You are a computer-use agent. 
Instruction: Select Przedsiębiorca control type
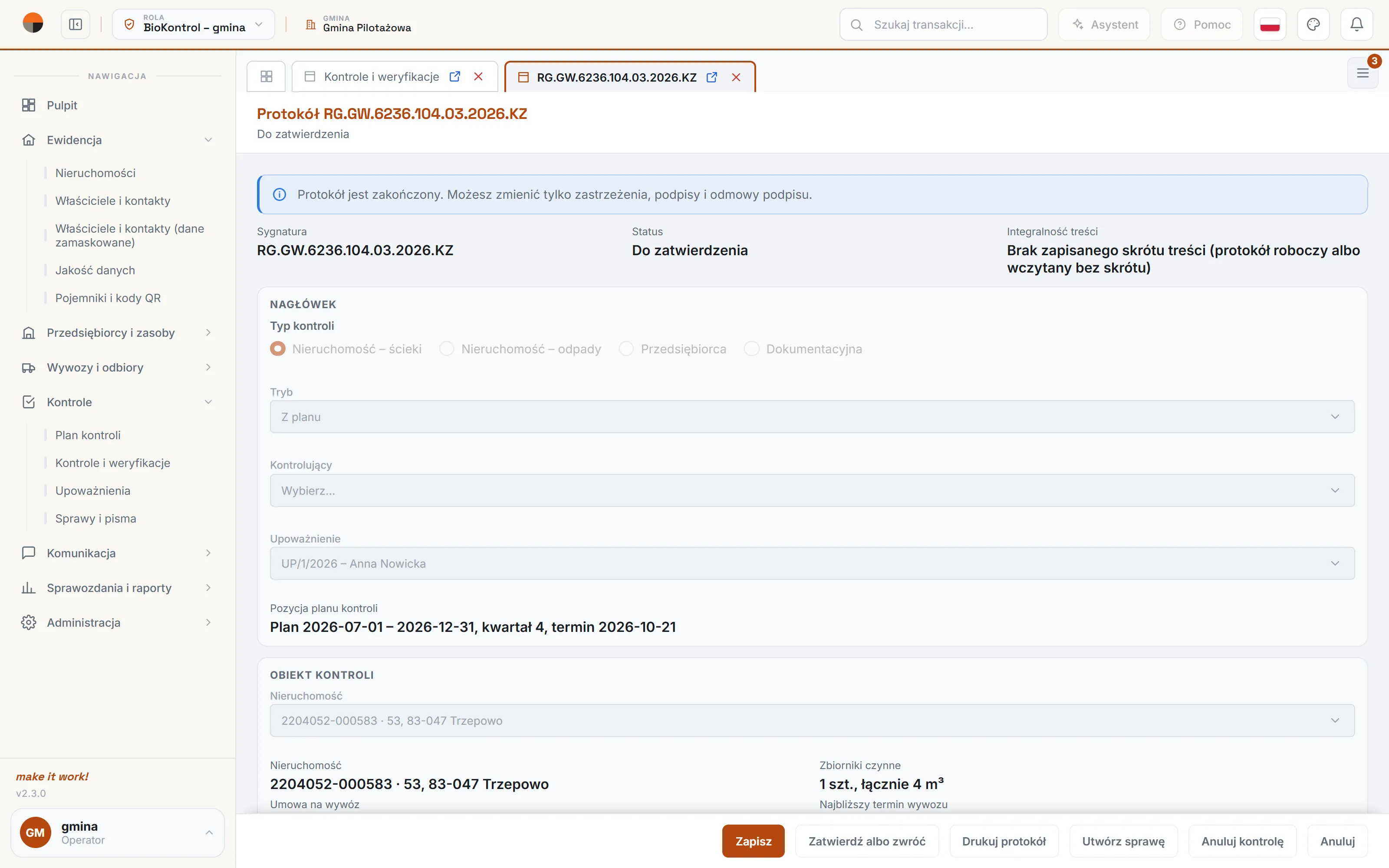click(626, 349)
